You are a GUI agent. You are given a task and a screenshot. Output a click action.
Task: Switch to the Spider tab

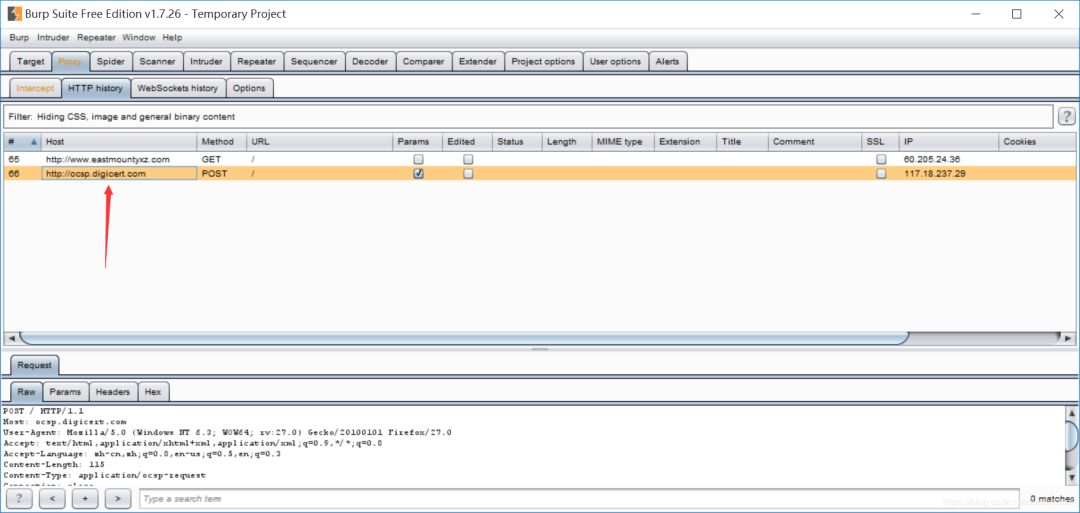click(110, 61)
